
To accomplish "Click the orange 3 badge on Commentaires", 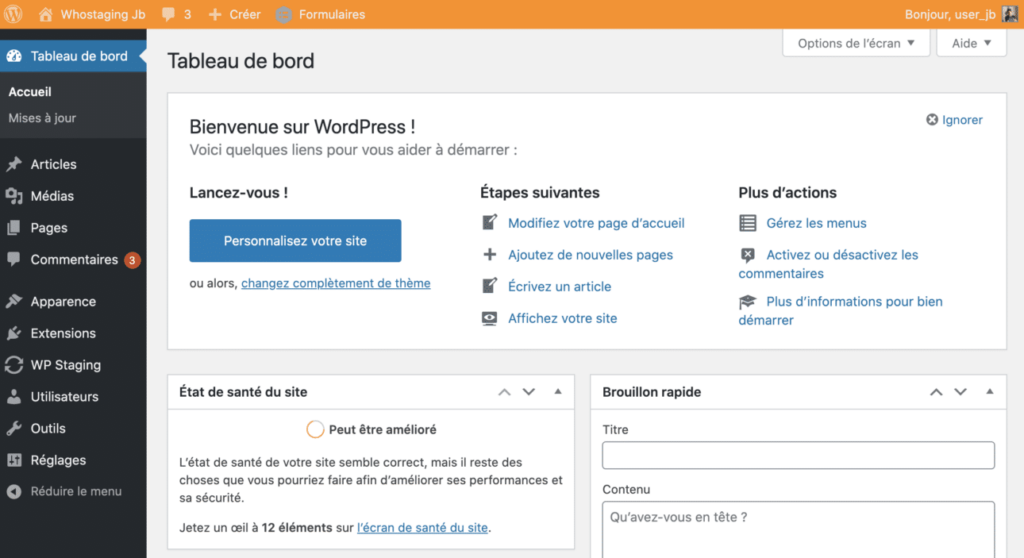I will pyautogui.click(x=132, y=260).
